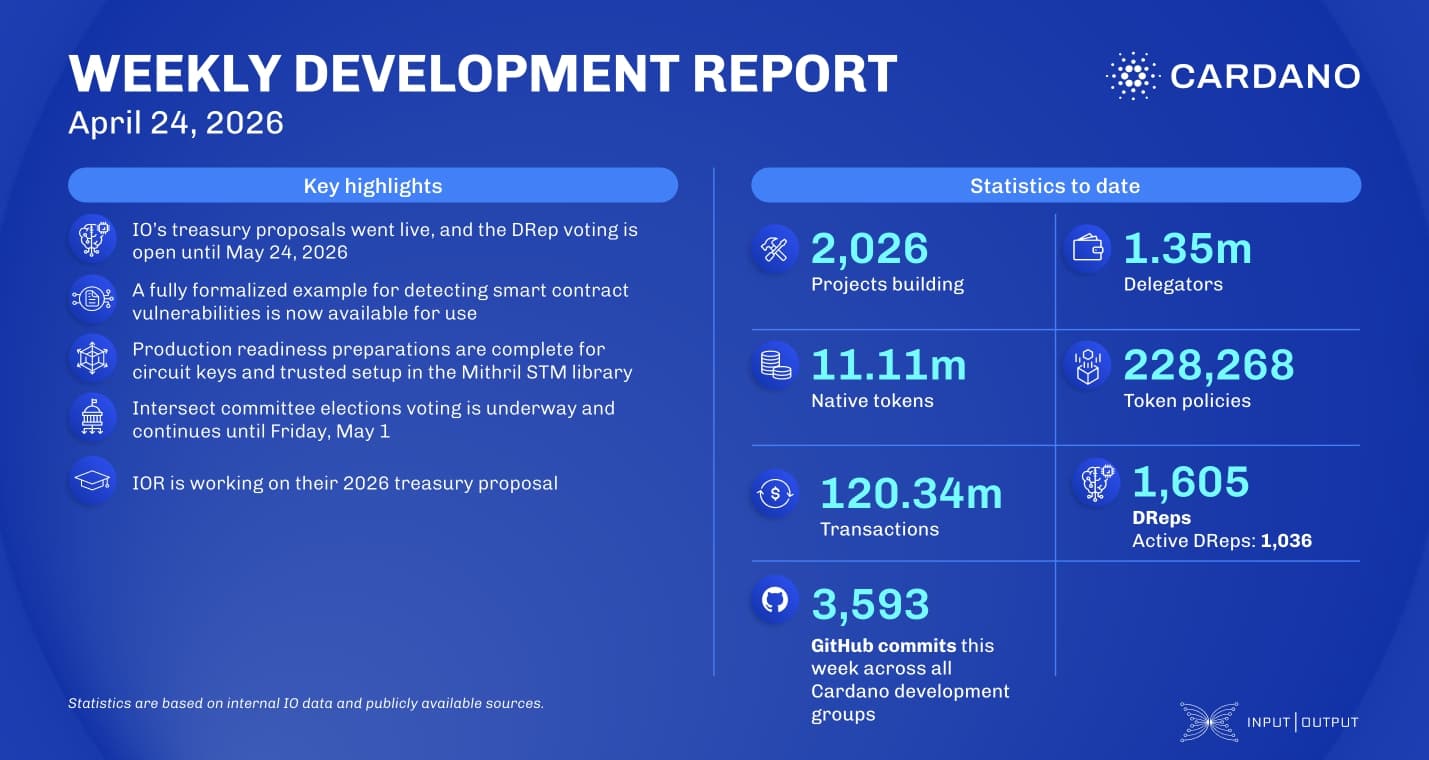Click the geometric Mithril highlight icon

pyautogui.click(x=92, y=358)
